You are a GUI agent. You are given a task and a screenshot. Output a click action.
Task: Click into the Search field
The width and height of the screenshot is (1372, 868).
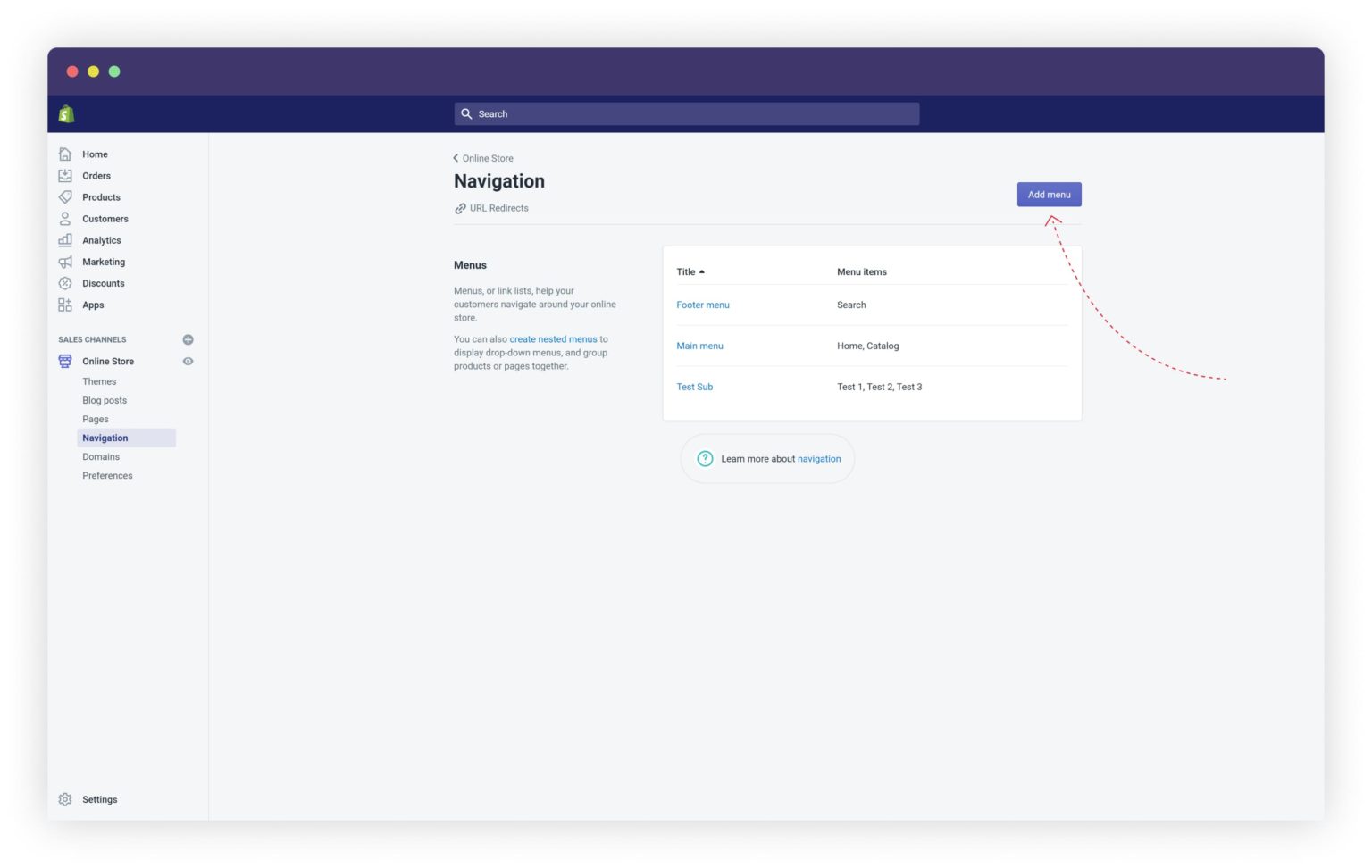tap(686, 113)
